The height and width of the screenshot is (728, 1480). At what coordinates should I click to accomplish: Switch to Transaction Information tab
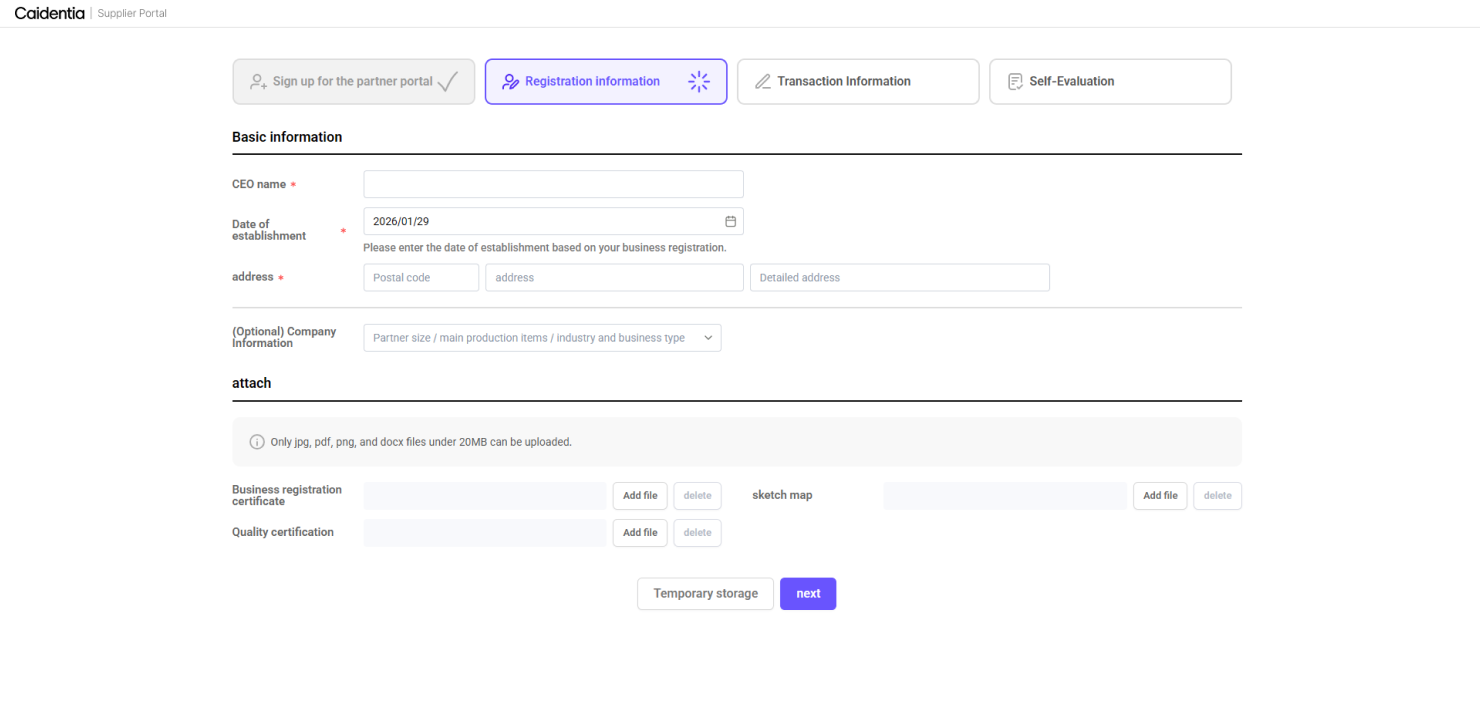[857, 82]
